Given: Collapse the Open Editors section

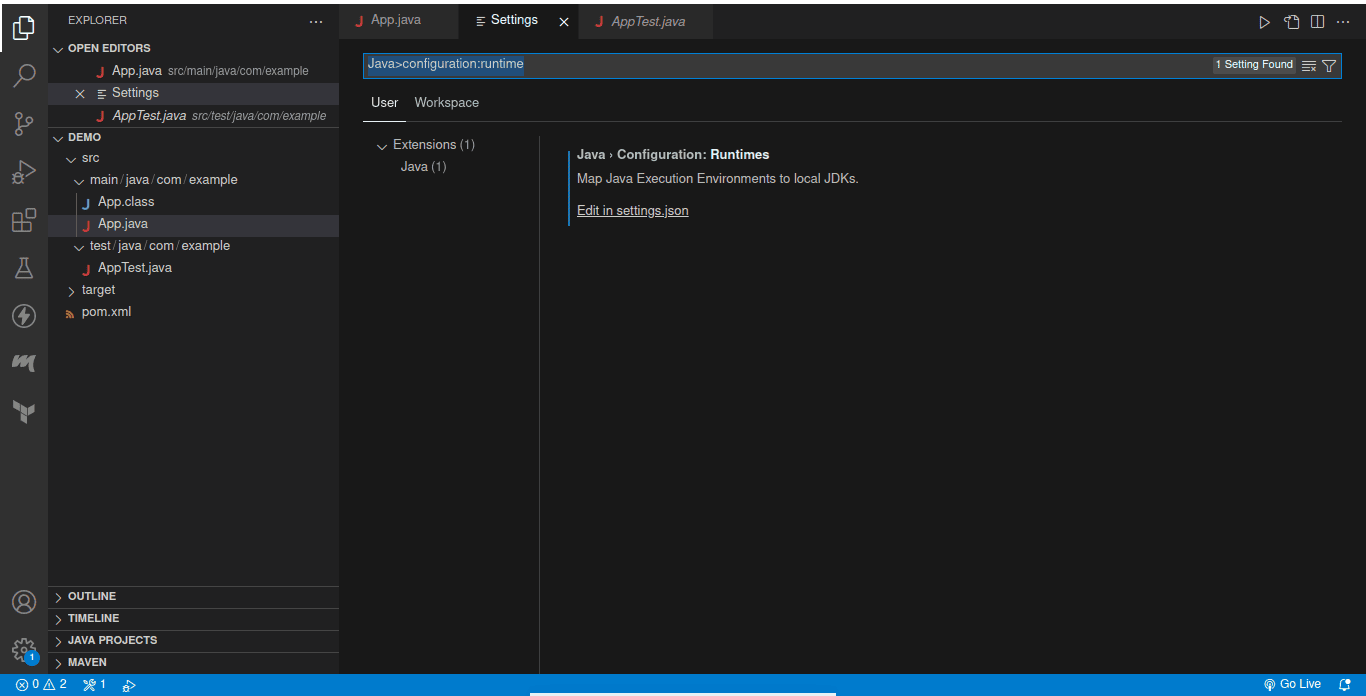Looking at the screenshot, I should coord(58,49).
